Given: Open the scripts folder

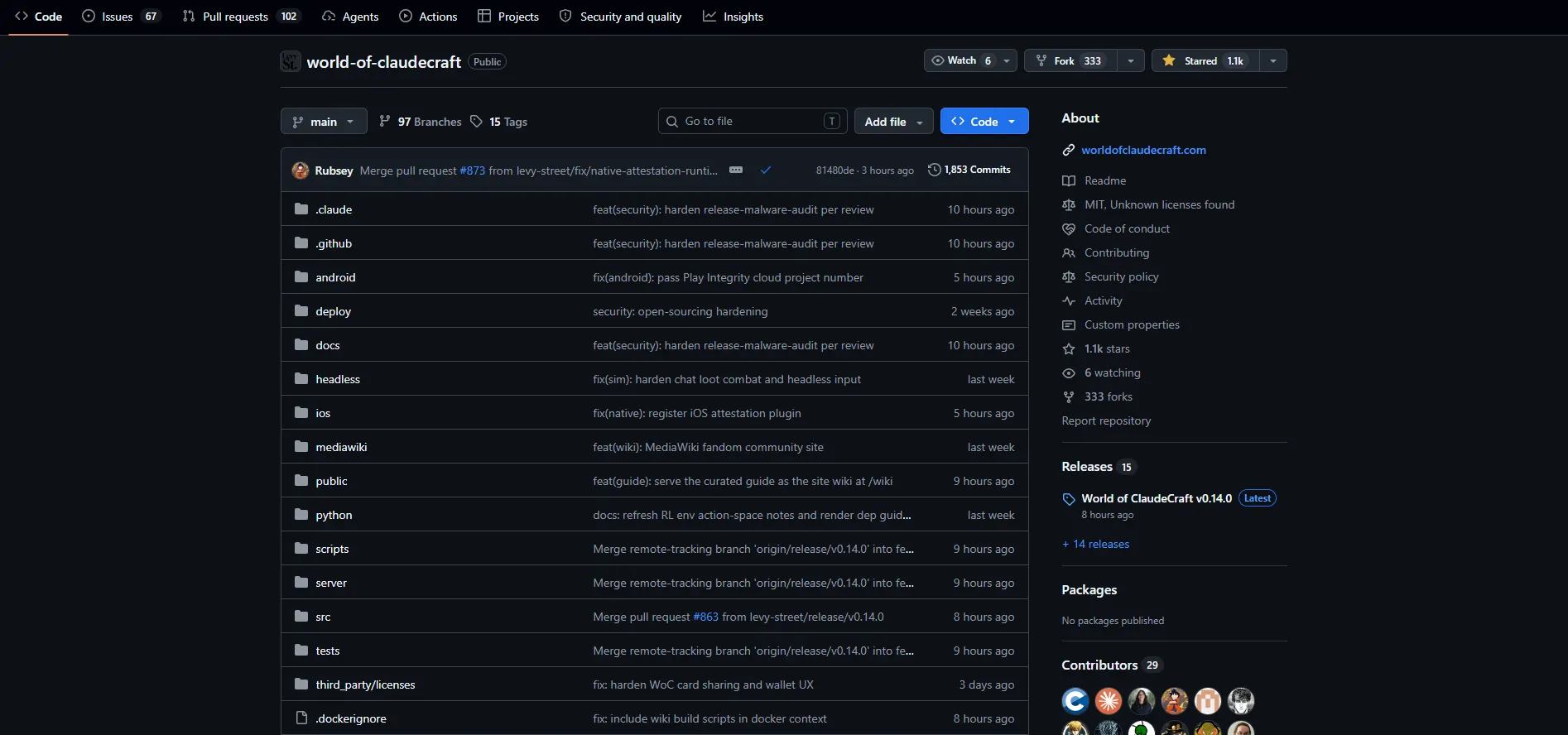Looking at the screenshot, I should 332,549.
